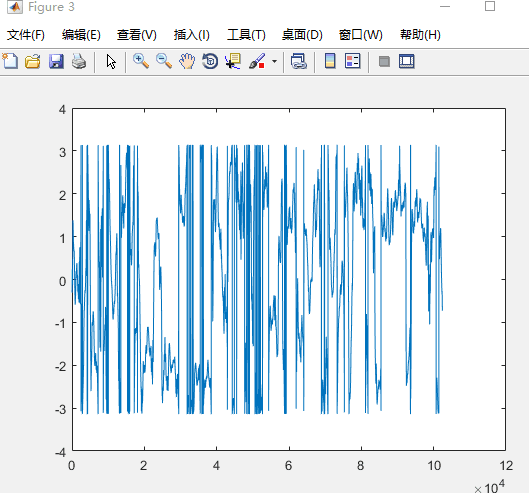Print the figure using printer icon
This screenshot has width=529, height=493.
tap(79, 61)
